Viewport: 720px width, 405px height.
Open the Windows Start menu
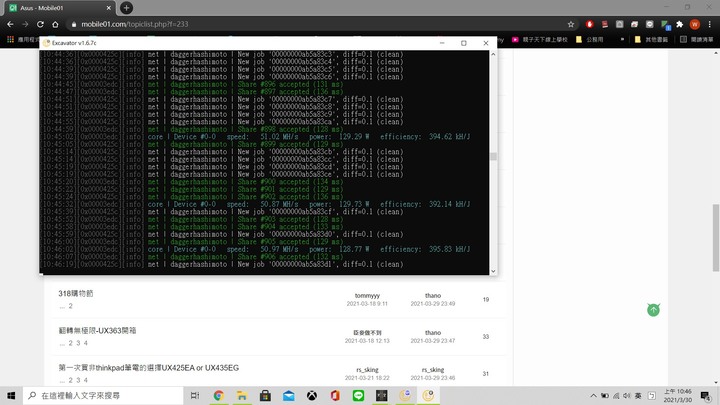point(11,395)
